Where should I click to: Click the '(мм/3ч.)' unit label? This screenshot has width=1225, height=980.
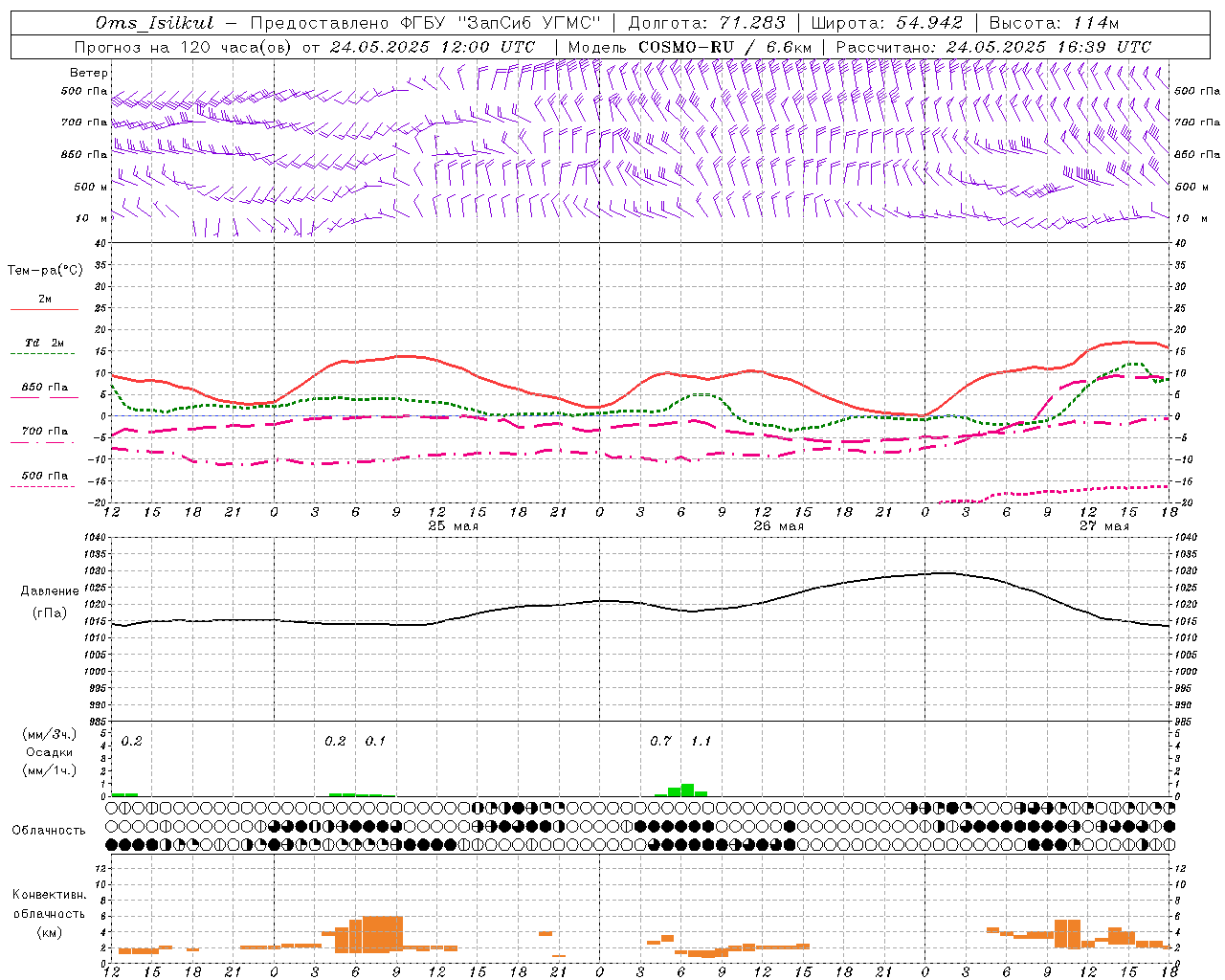[50, 735]
